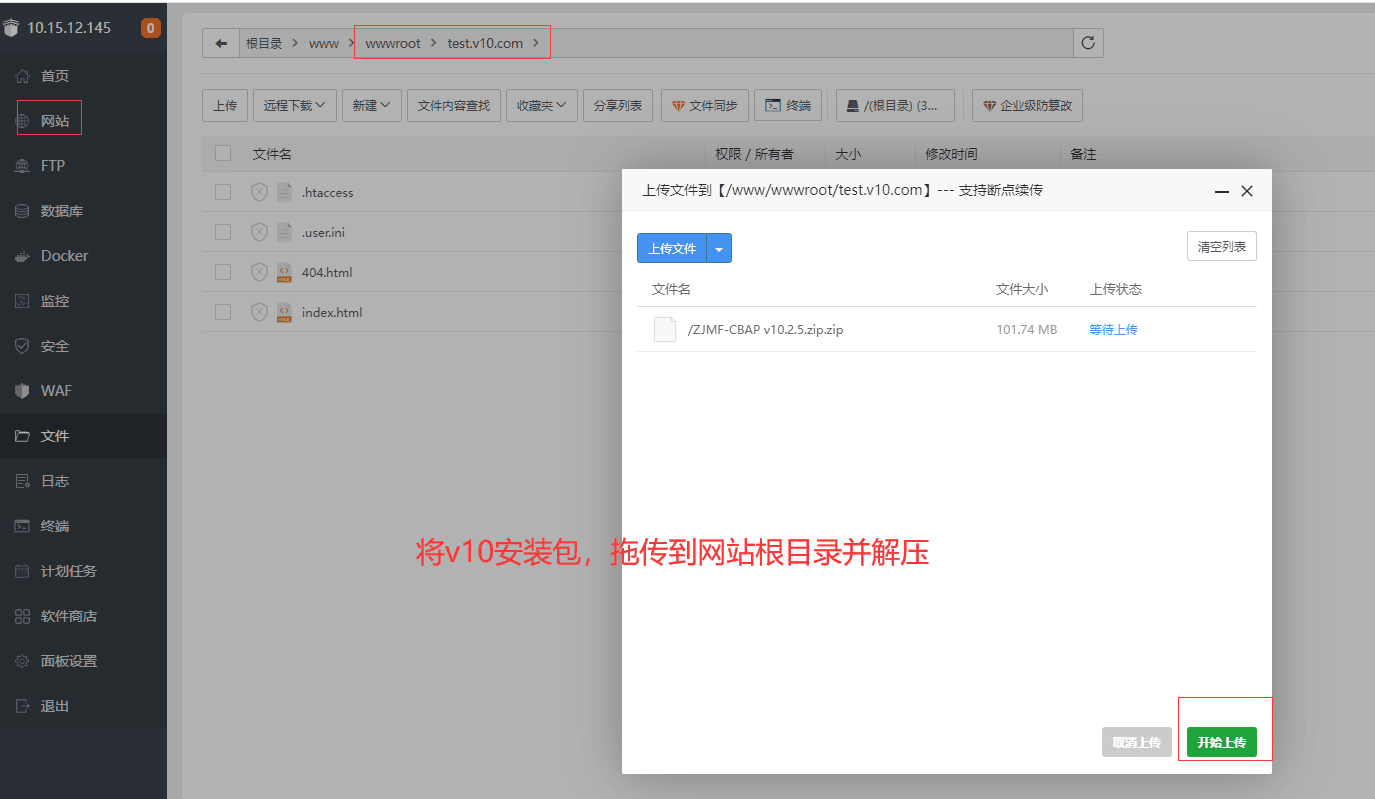Image resolution: width=1375 pixels, height=799 pixels.
Task: Minimize the upload dialog
Action: coord(1222,191)
